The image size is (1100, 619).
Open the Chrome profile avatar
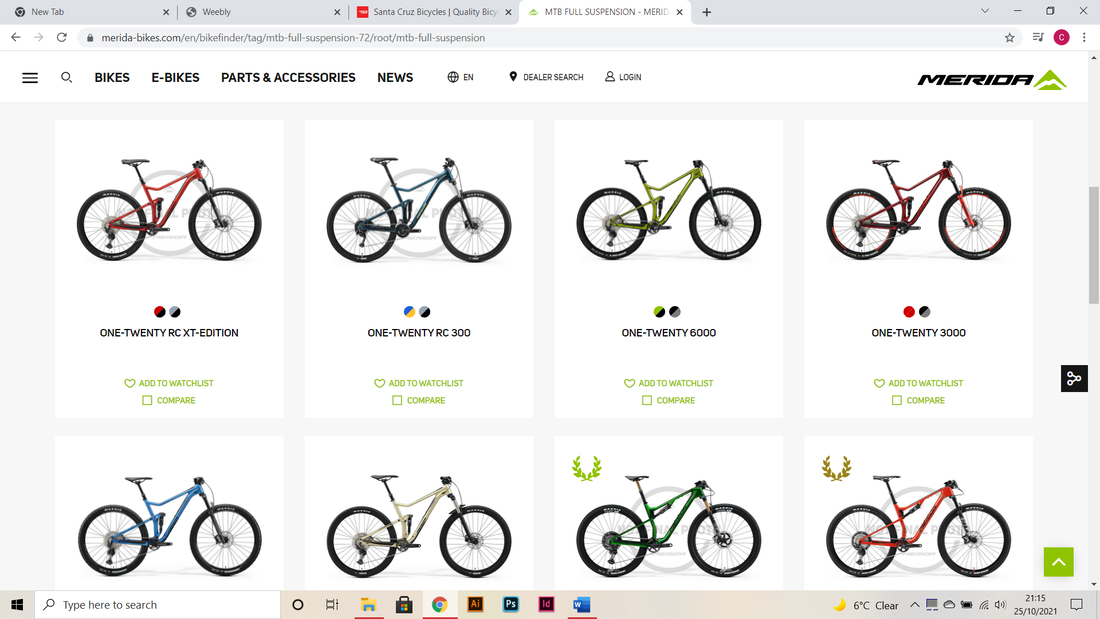click(x=1061, y=37)
